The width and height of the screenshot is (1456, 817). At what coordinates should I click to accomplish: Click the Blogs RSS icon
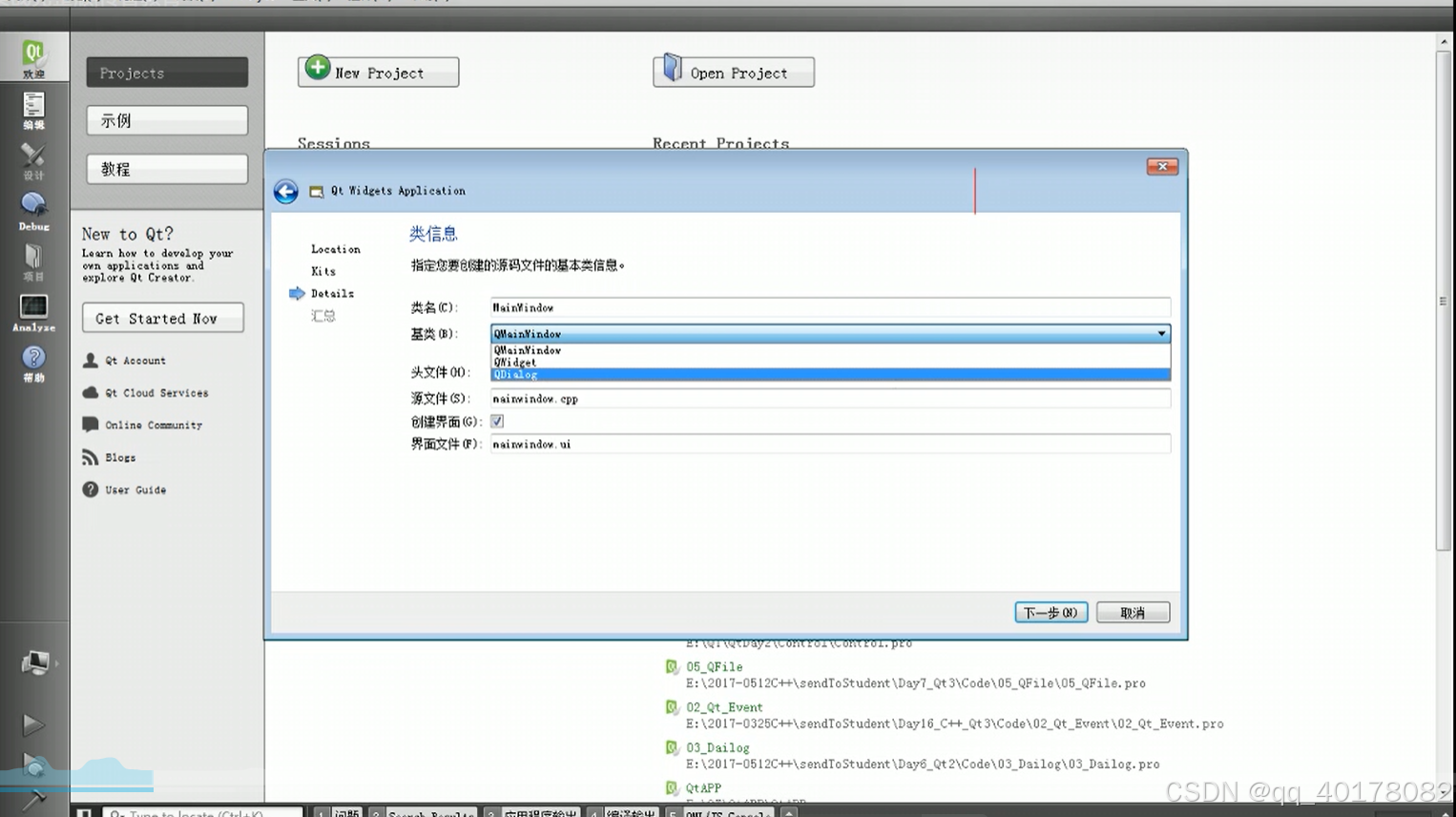pos(91,457)
